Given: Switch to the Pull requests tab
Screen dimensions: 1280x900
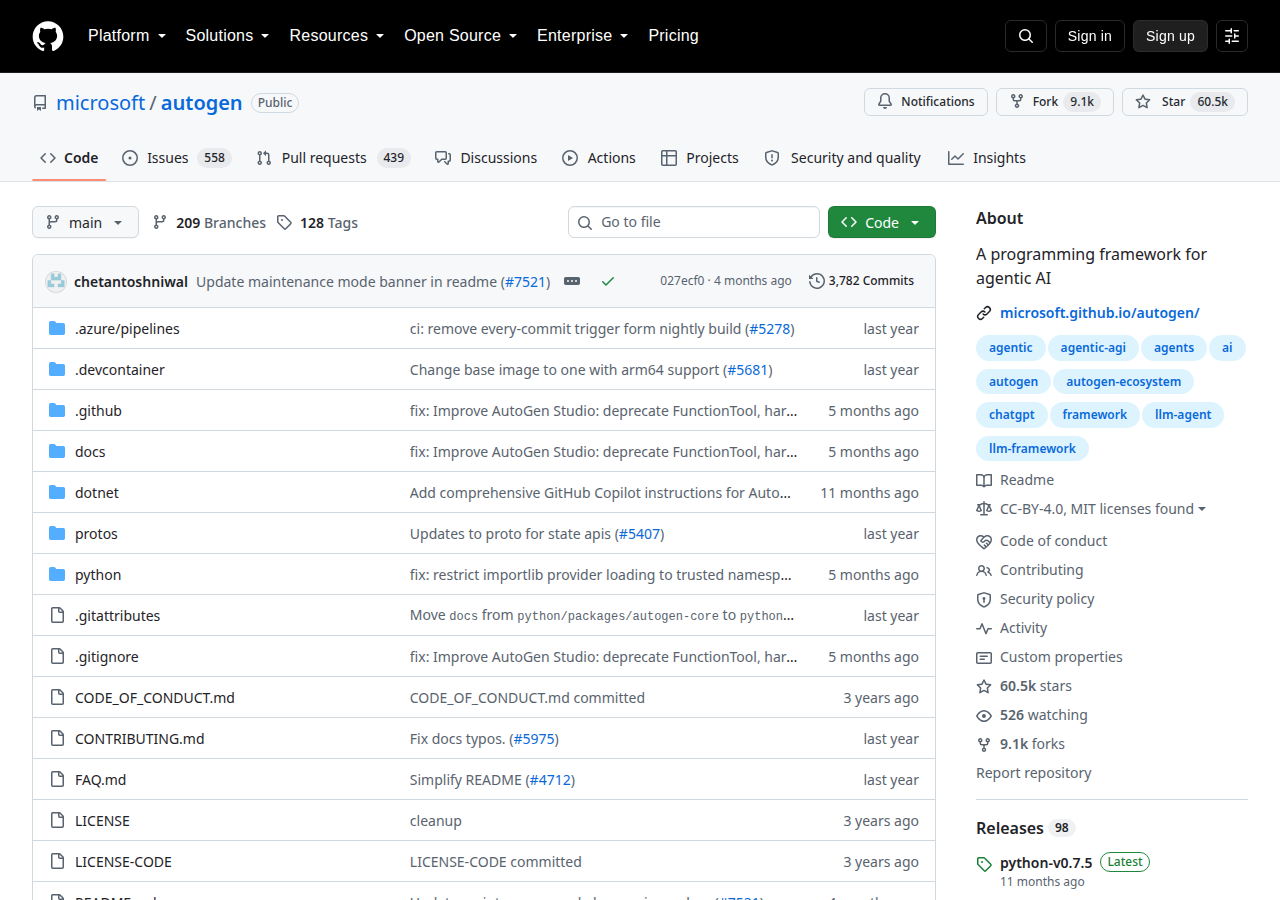Looking at the screenshot, I should tap(333, 158).
